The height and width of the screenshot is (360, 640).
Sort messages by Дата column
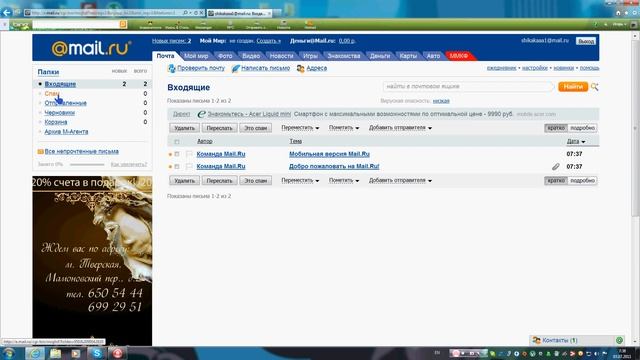tap(576, 141)
